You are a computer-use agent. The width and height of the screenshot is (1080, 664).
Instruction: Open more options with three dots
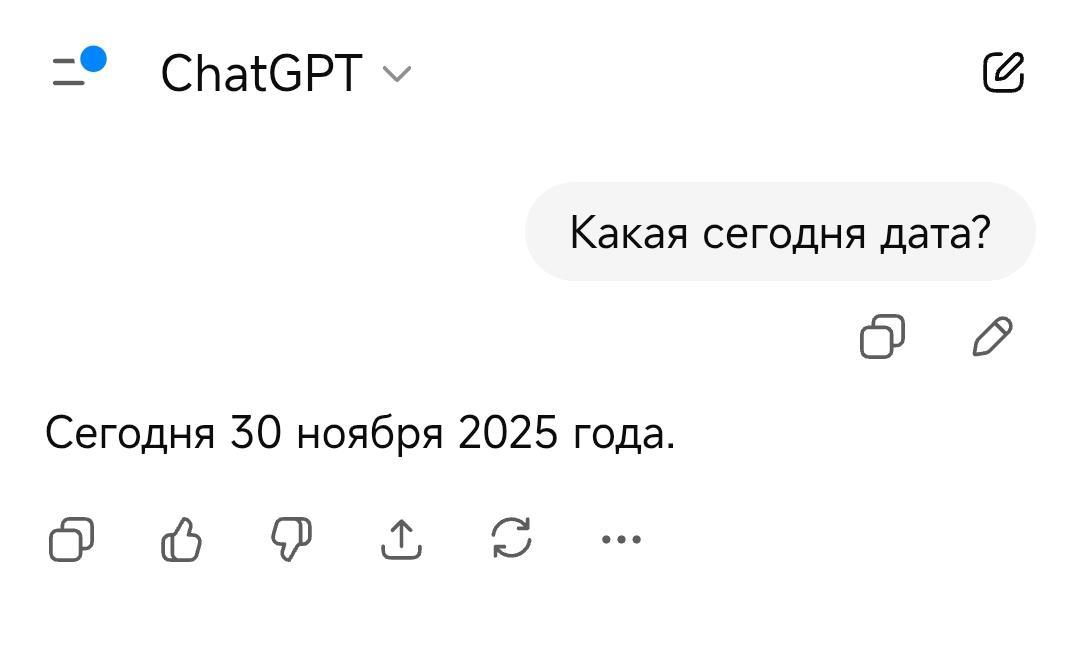point(621,540)
